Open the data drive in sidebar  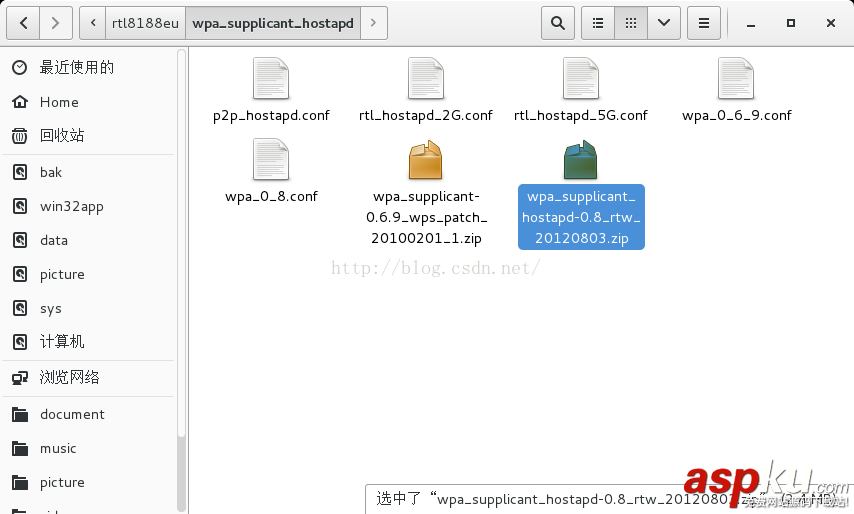pos(89,240)
